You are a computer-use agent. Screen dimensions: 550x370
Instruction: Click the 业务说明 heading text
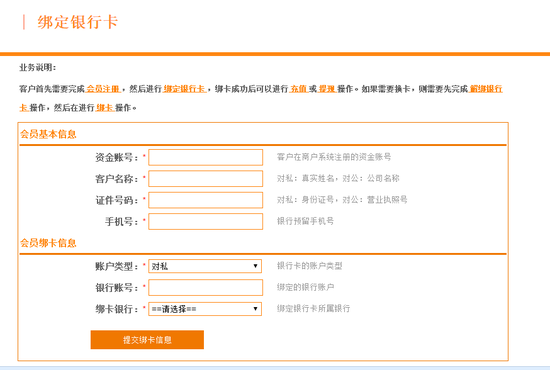tap(38, 67)
